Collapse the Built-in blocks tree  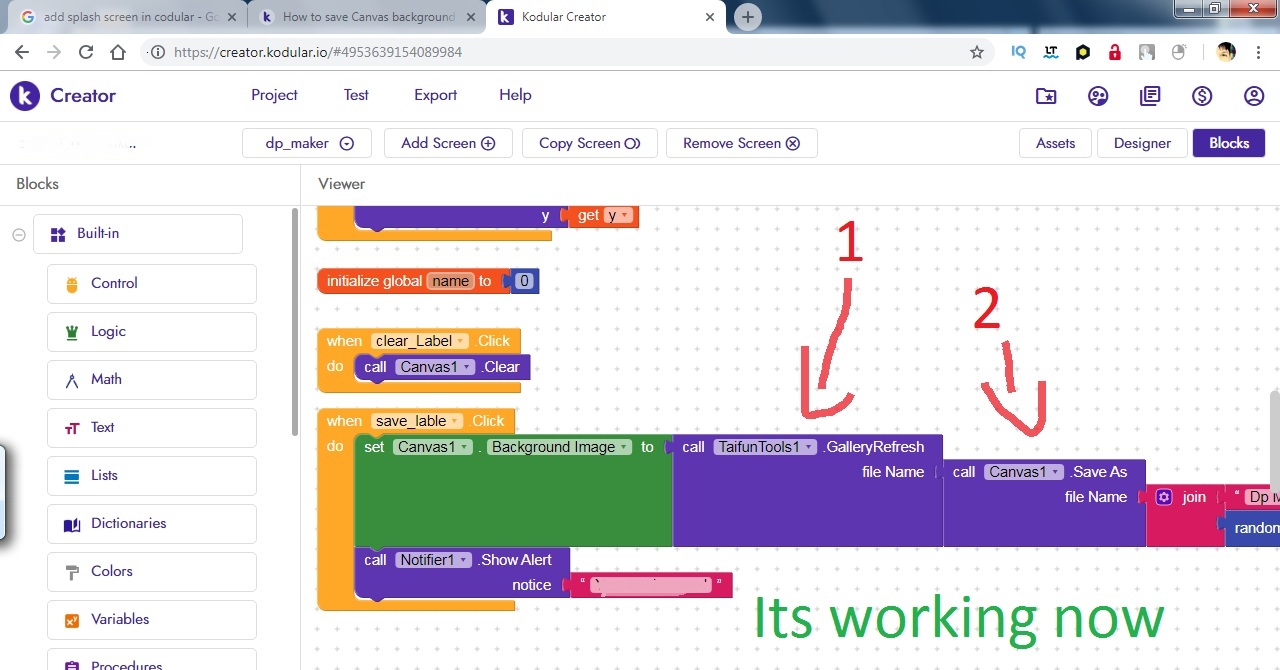[18, 234]
